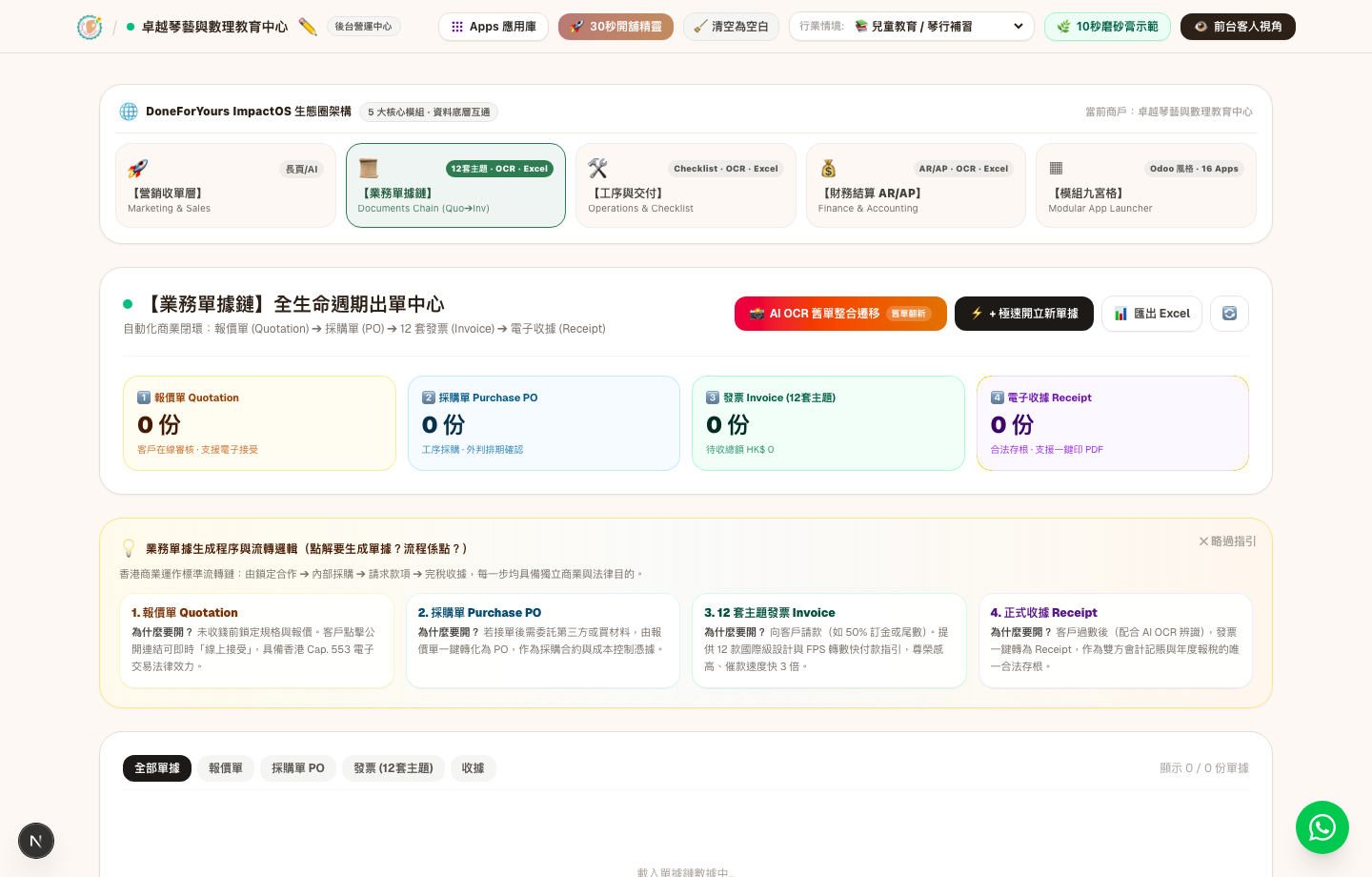Select the 報價單 filter tab
The height and width of the screenshot is (877, 1372).
click(x=226, y=768)
